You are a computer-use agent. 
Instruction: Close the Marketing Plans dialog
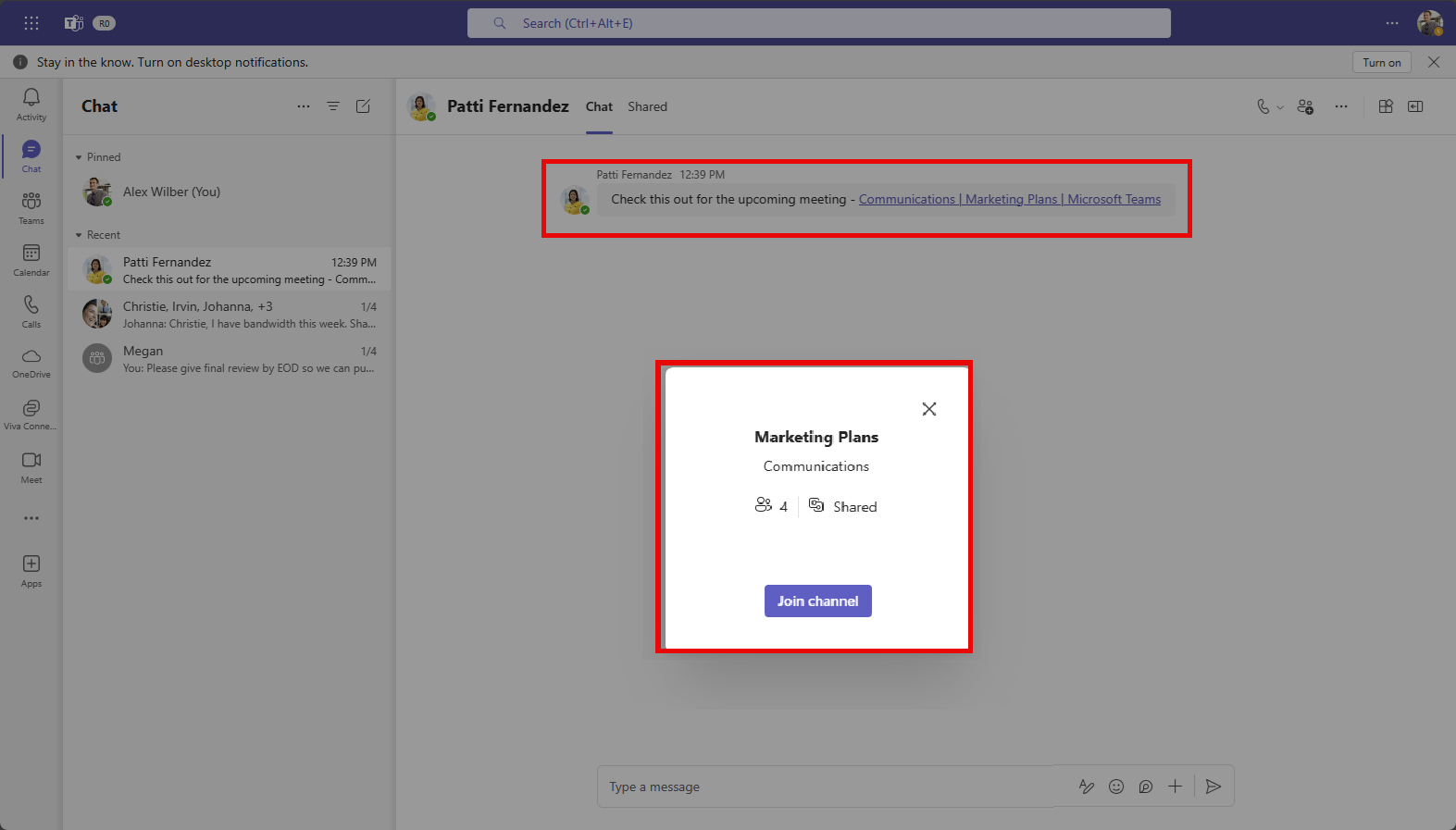tap(929, 409)
